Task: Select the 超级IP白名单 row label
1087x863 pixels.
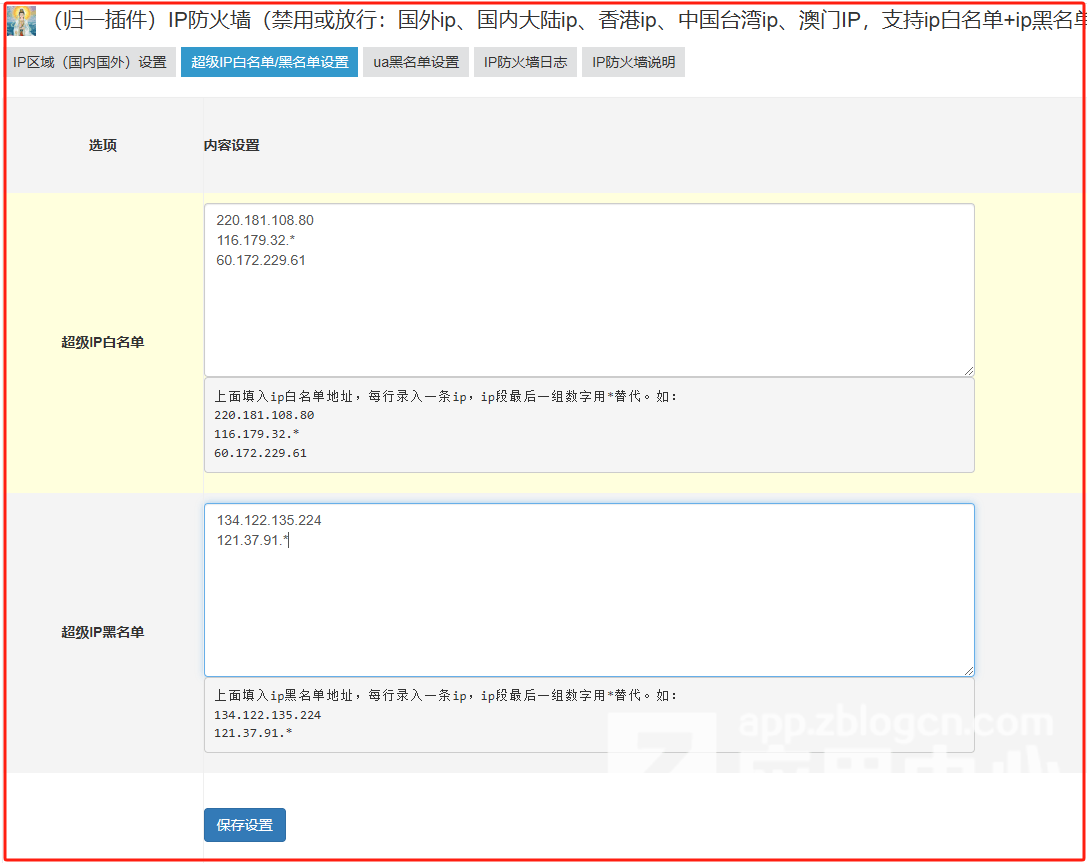Action: point(102,342)
